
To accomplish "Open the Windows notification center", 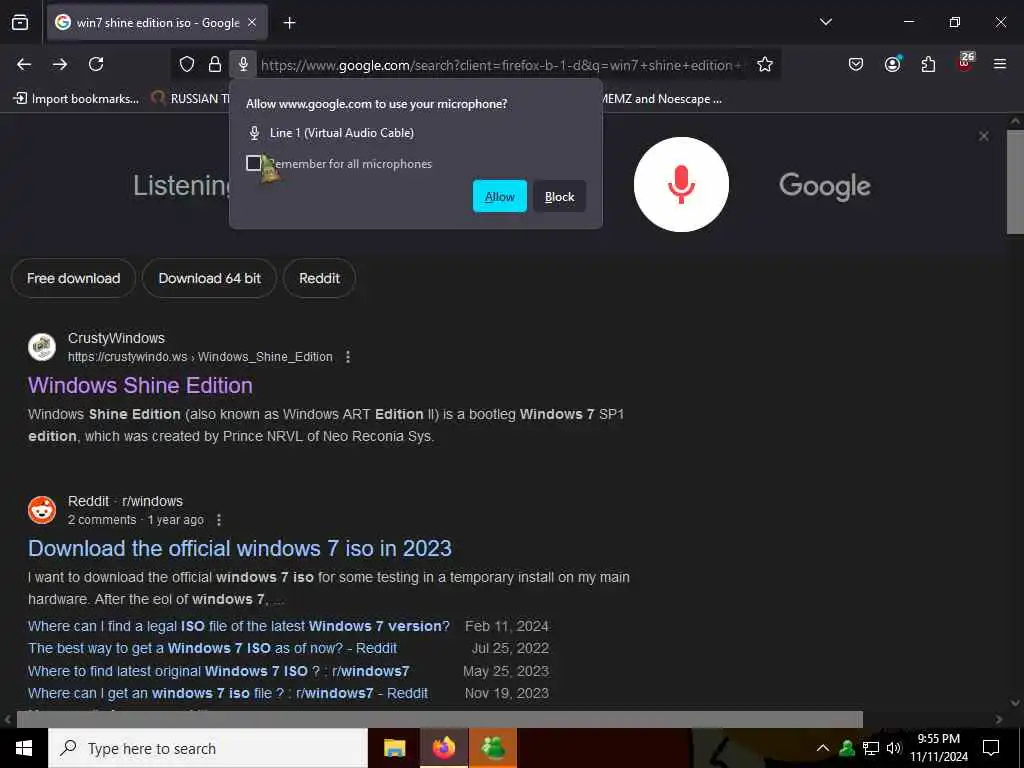I will (x=991, y=748).
